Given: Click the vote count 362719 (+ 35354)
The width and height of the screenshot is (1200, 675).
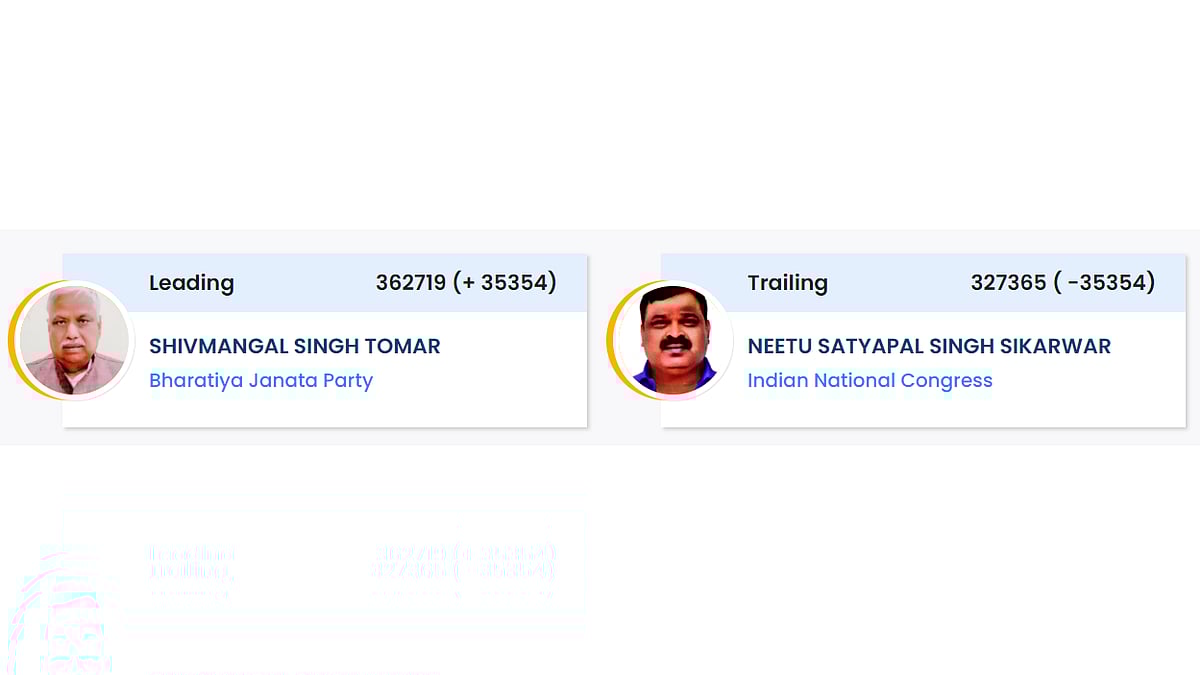Looking at the screenshot, I should (x=466, y=283).
